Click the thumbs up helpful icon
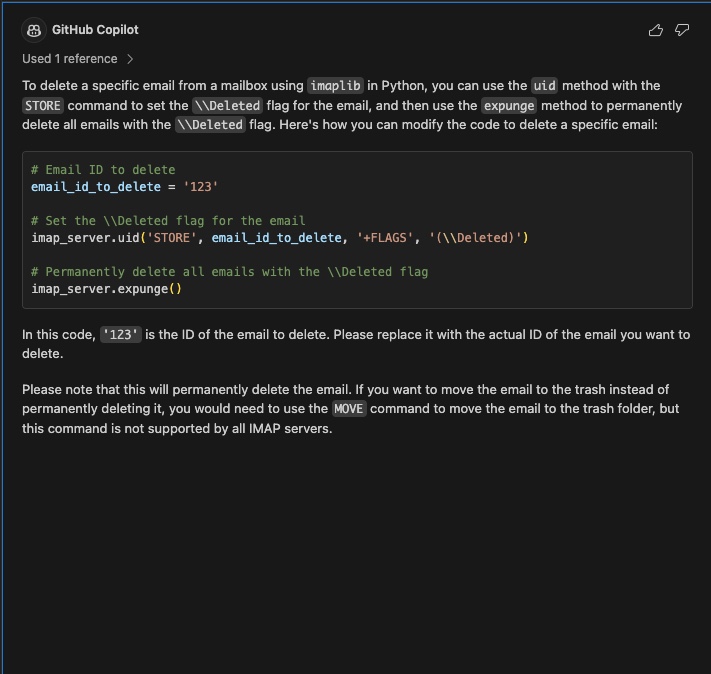This screenshot has height=674, width=711. [656, 30]
